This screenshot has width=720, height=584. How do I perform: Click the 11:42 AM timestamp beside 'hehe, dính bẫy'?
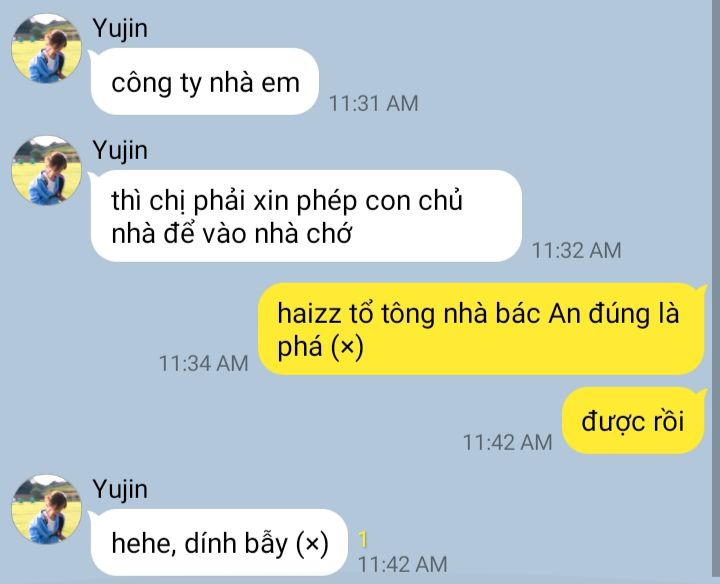coord(403,564)
